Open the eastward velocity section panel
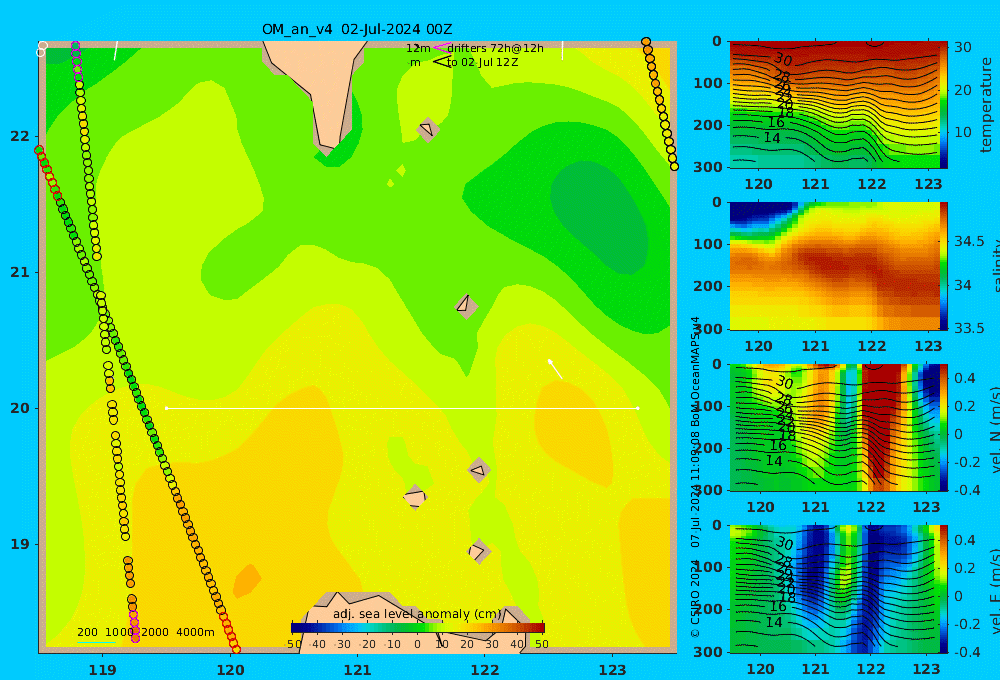 (x=835, y=589)
